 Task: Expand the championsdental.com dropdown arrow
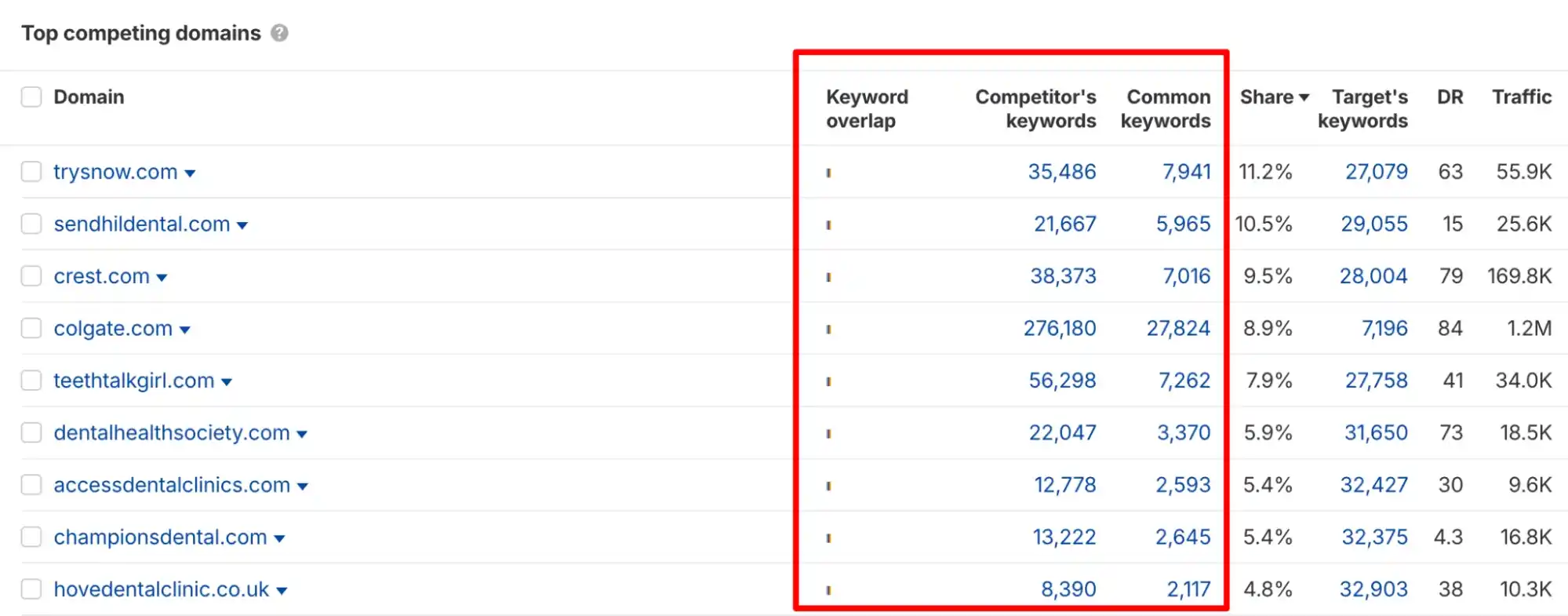(x=279, y=539)
